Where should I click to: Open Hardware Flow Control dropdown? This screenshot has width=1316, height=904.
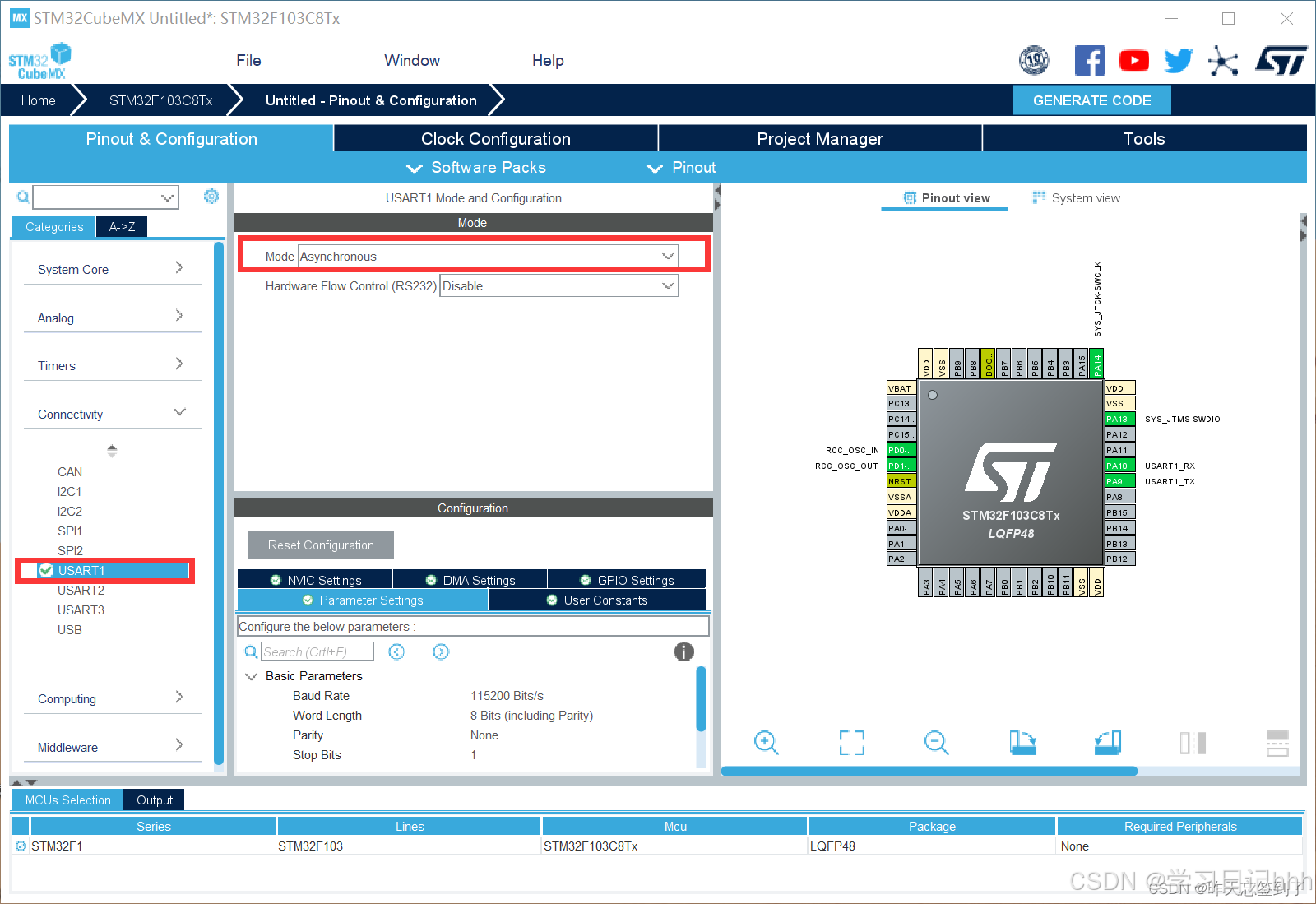point(558,286)
